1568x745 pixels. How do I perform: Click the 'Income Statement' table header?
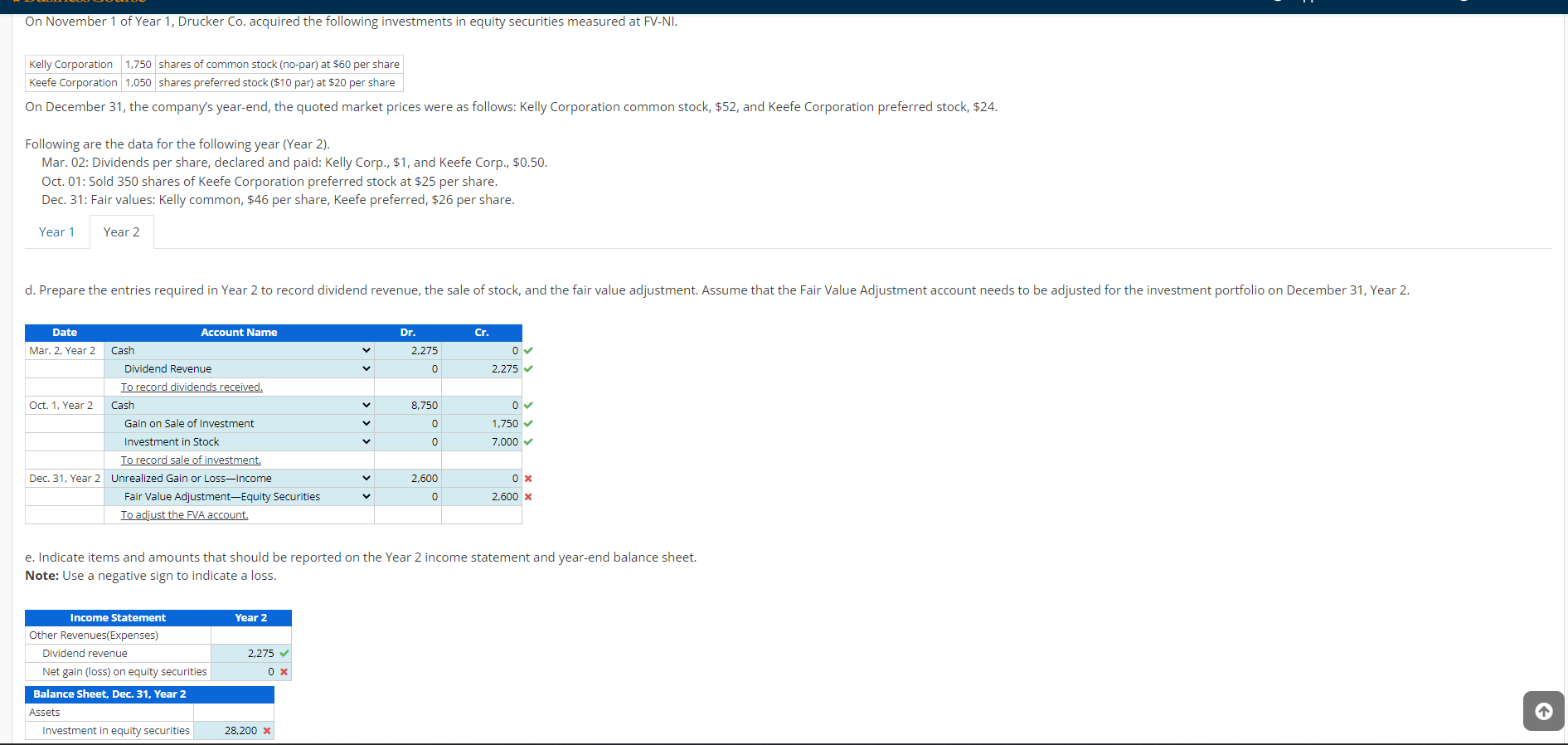pos(118,618)
